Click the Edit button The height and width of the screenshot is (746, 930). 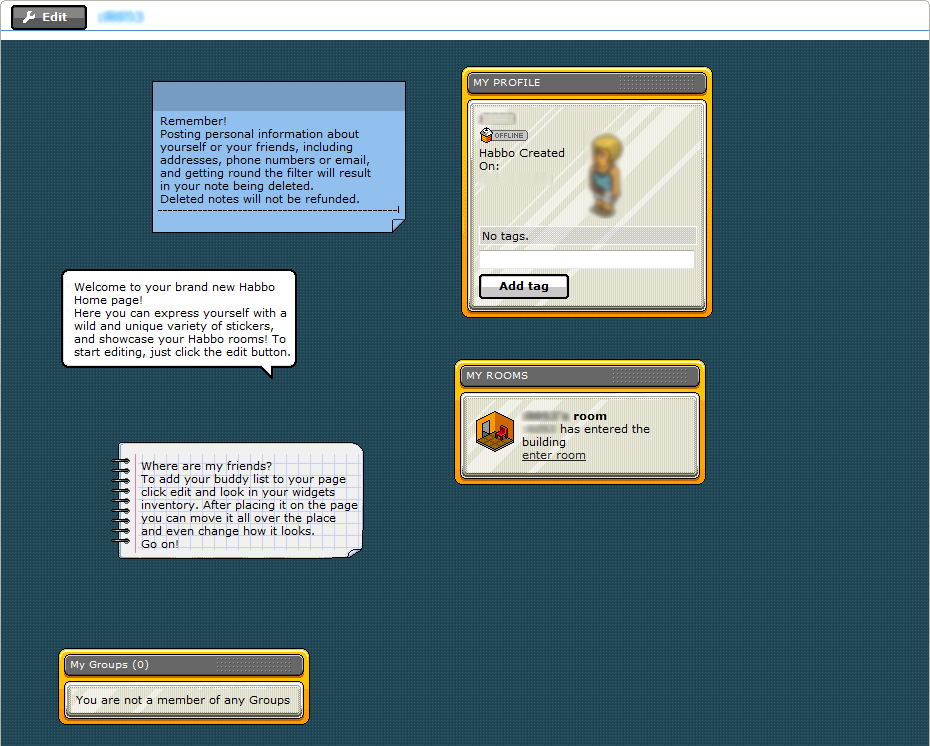click(49, 17)
